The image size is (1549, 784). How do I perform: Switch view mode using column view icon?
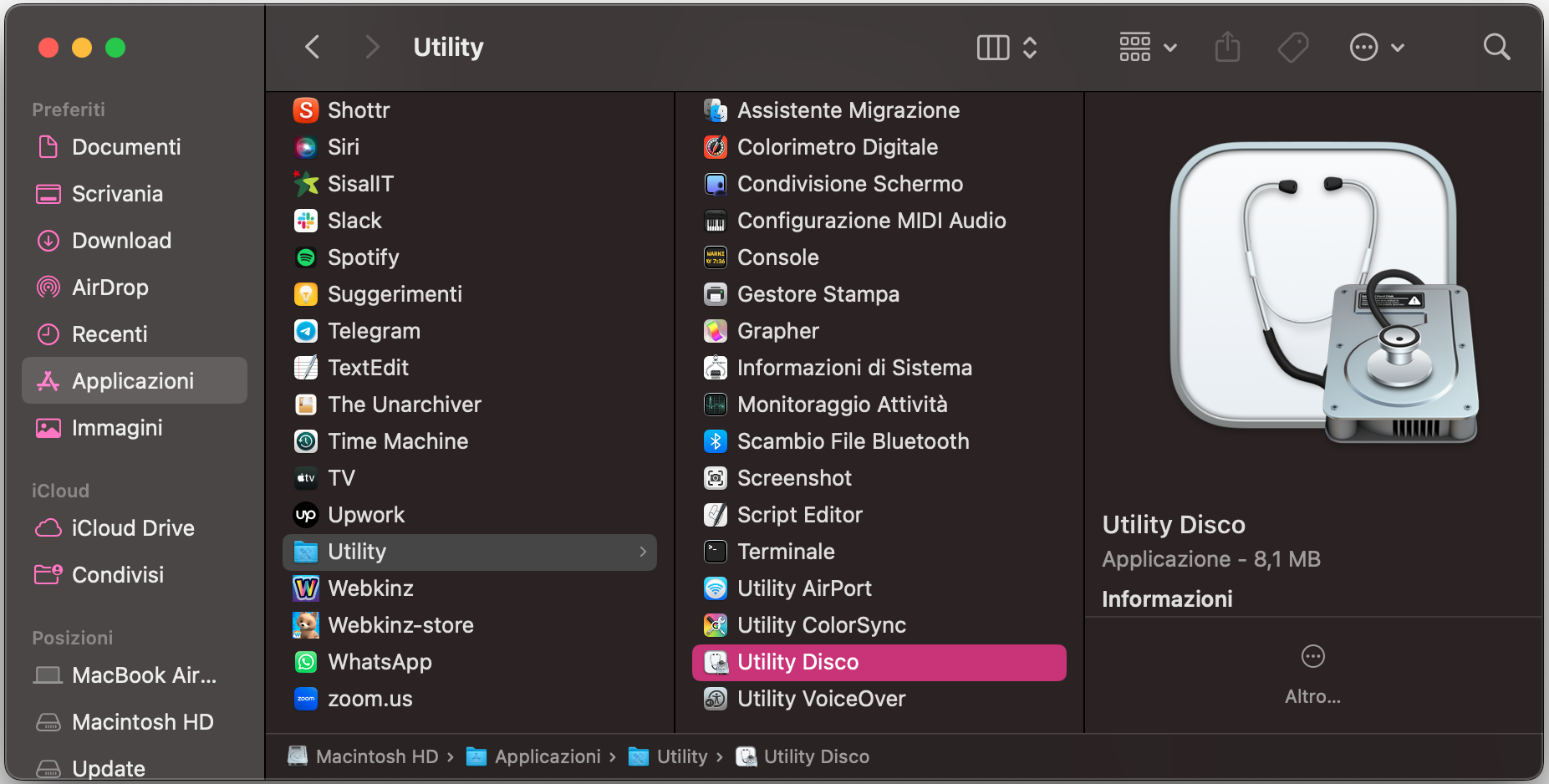click(993, 48)
